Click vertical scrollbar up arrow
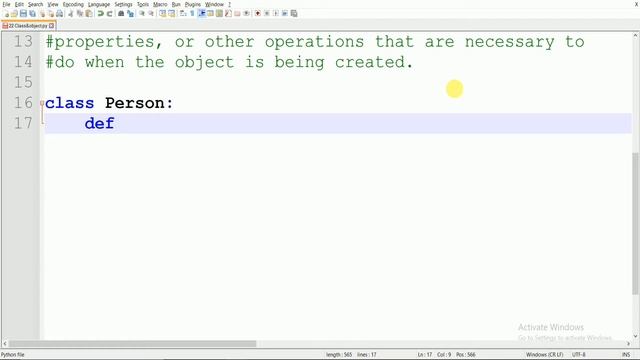Image resolution: width=640 pixels, height=360 pixels. point(635,36)
